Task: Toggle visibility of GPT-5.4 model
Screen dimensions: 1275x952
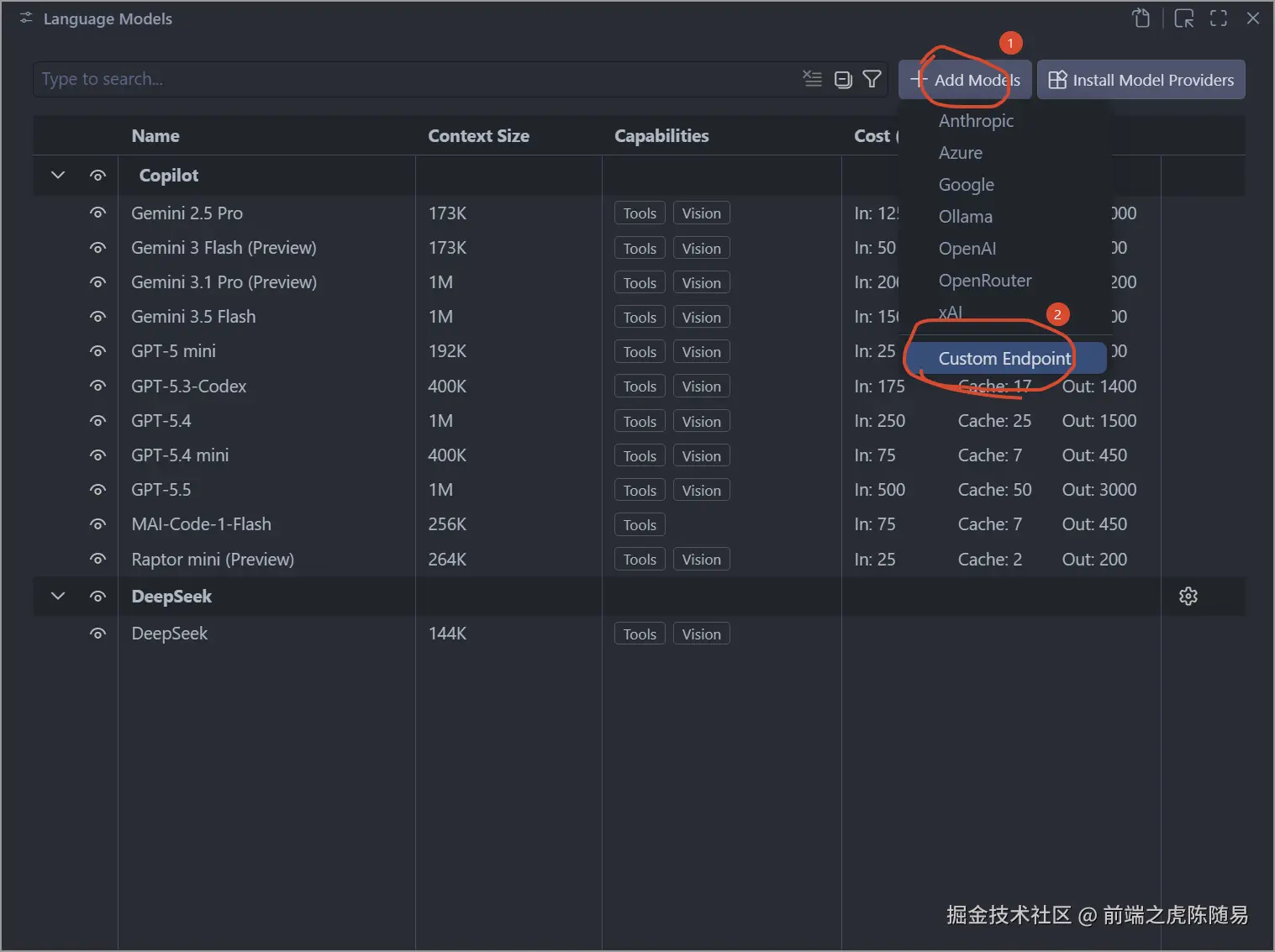Action: (x=98, y=421)
